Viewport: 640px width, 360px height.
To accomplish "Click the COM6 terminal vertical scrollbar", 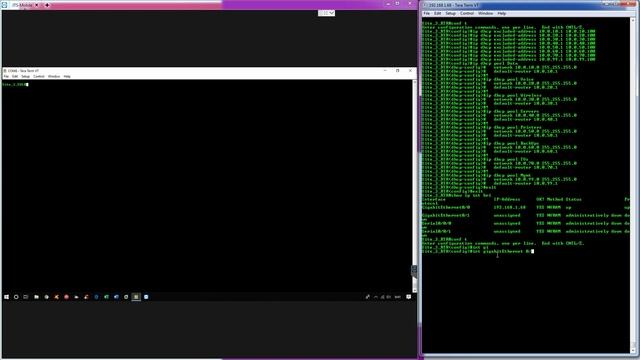I will pos(415,186).
